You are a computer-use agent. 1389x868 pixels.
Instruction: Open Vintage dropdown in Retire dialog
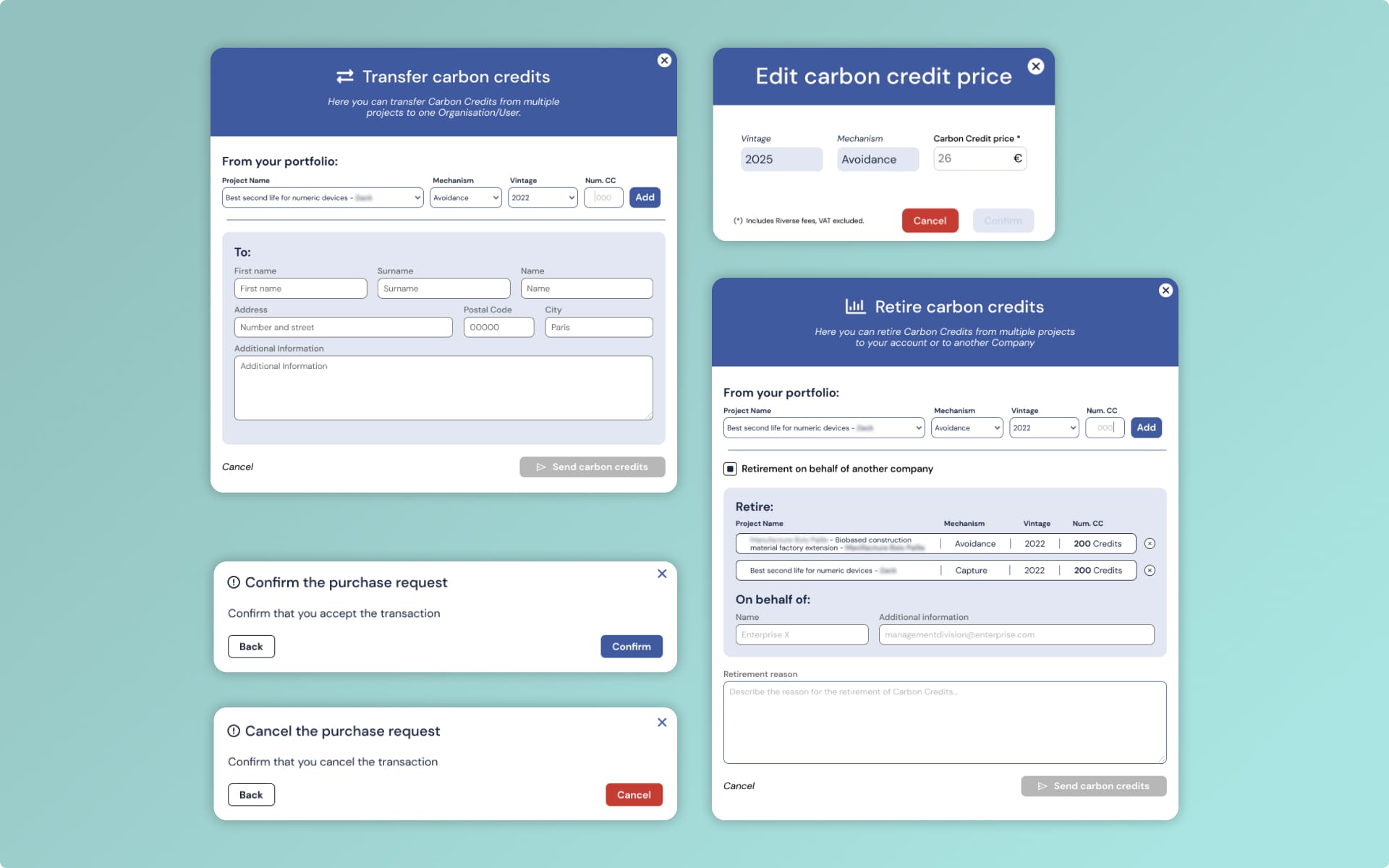point(1044,428)
